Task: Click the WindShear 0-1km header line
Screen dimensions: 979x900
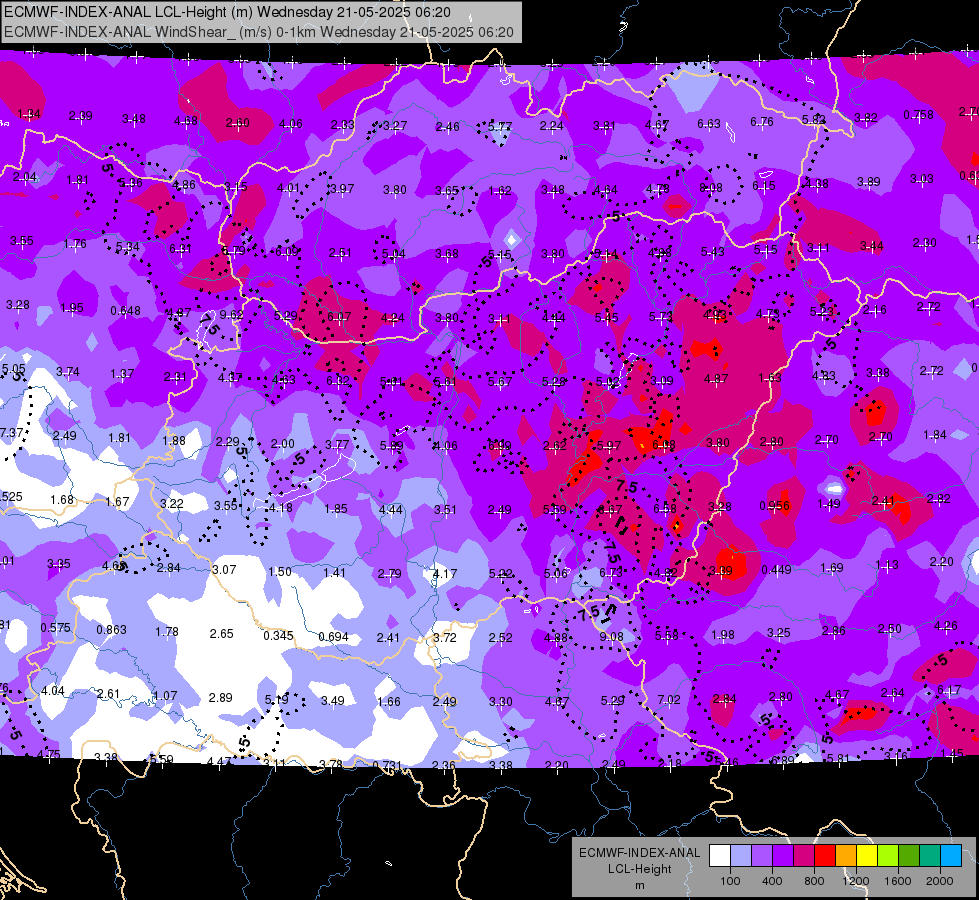Action: tap(259, 32)
